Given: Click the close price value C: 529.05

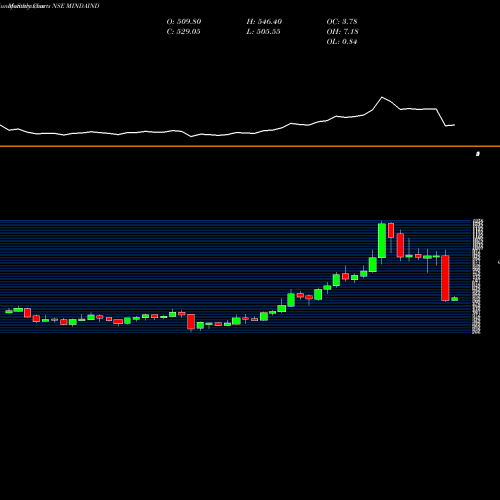Looking at the screenshot, I should 183,32.
